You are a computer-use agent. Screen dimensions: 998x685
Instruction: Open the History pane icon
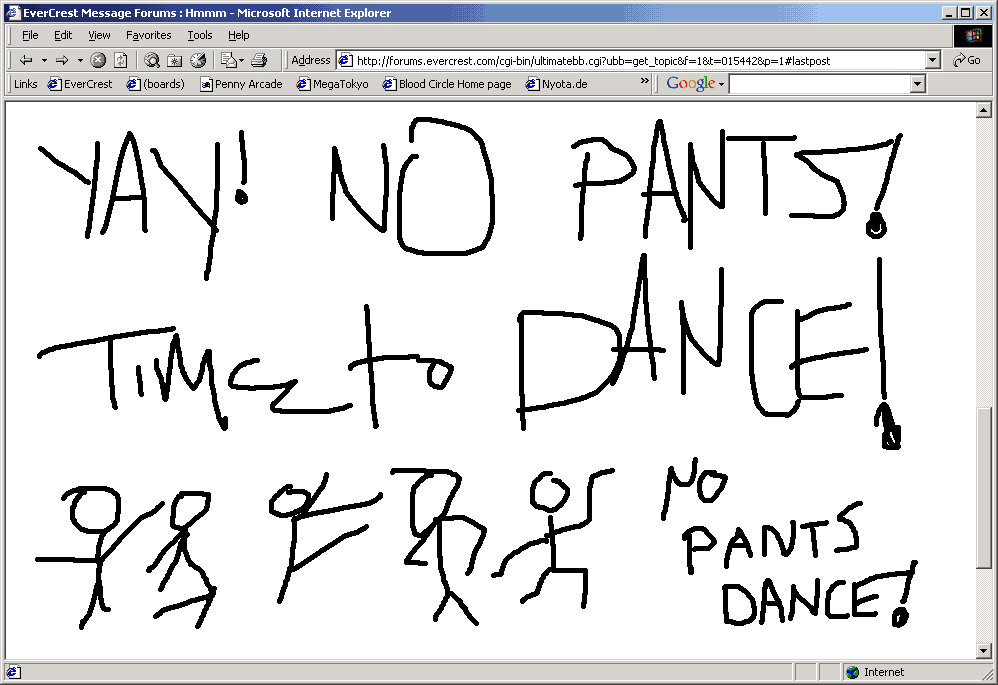pos(198,60)
